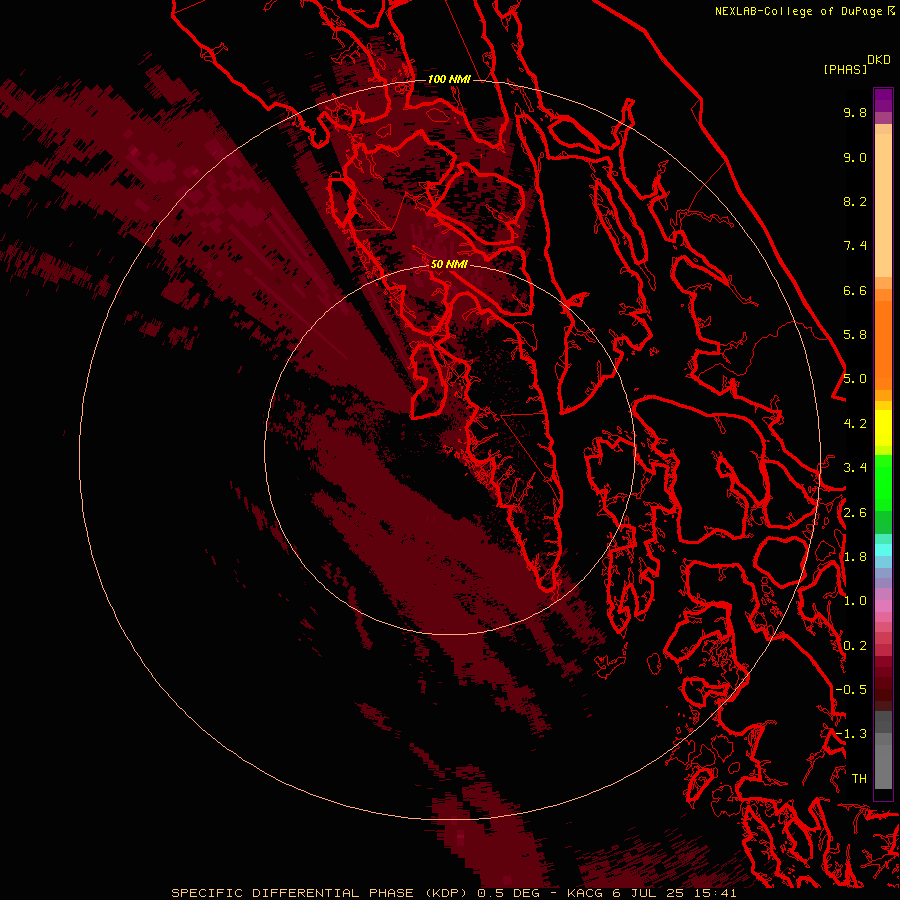Pick the pink swatch near 1.0
The width and height of the screenshot is (900, 900).
[x=883, y=606]
